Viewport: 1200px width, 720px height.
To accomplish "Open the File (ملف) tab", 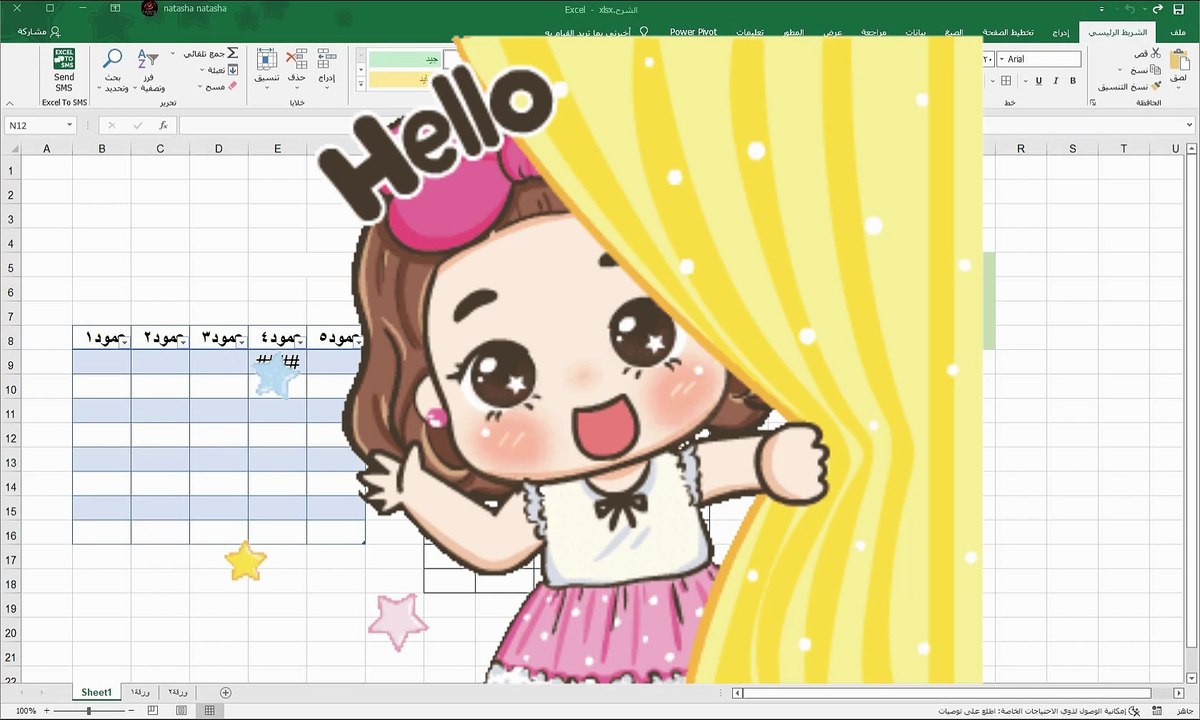I will click(1177, 32).
